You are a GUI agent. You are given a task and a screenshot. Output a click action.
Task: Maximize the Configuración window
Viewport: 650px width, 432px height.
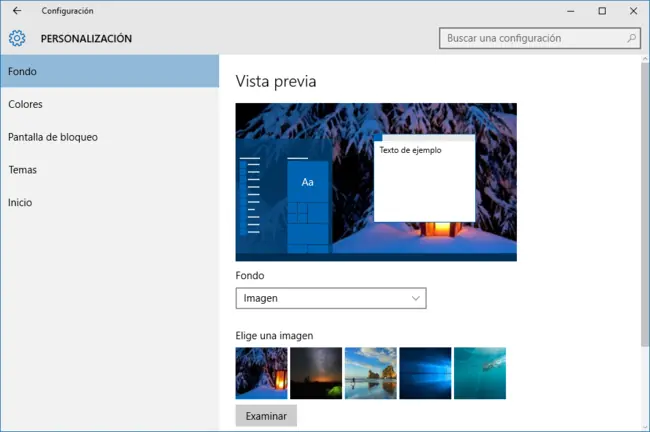click(602, 11)
